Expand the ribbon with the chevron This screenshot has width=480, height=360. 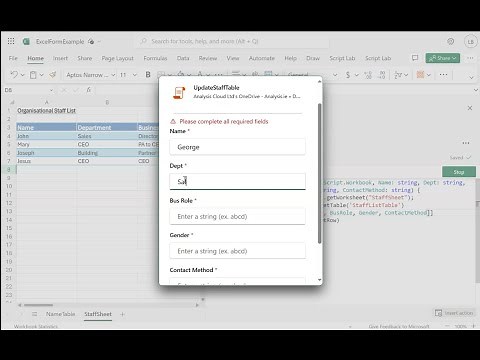point(471,77)
